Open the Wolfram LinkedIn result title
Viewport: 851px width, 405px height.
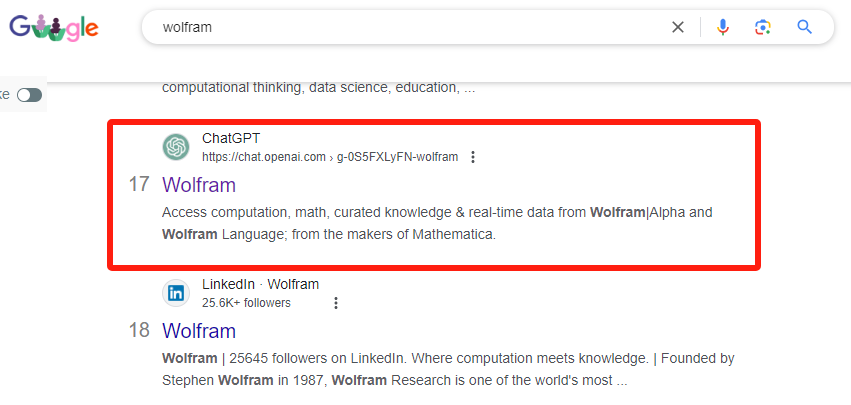tap(199, 331)
